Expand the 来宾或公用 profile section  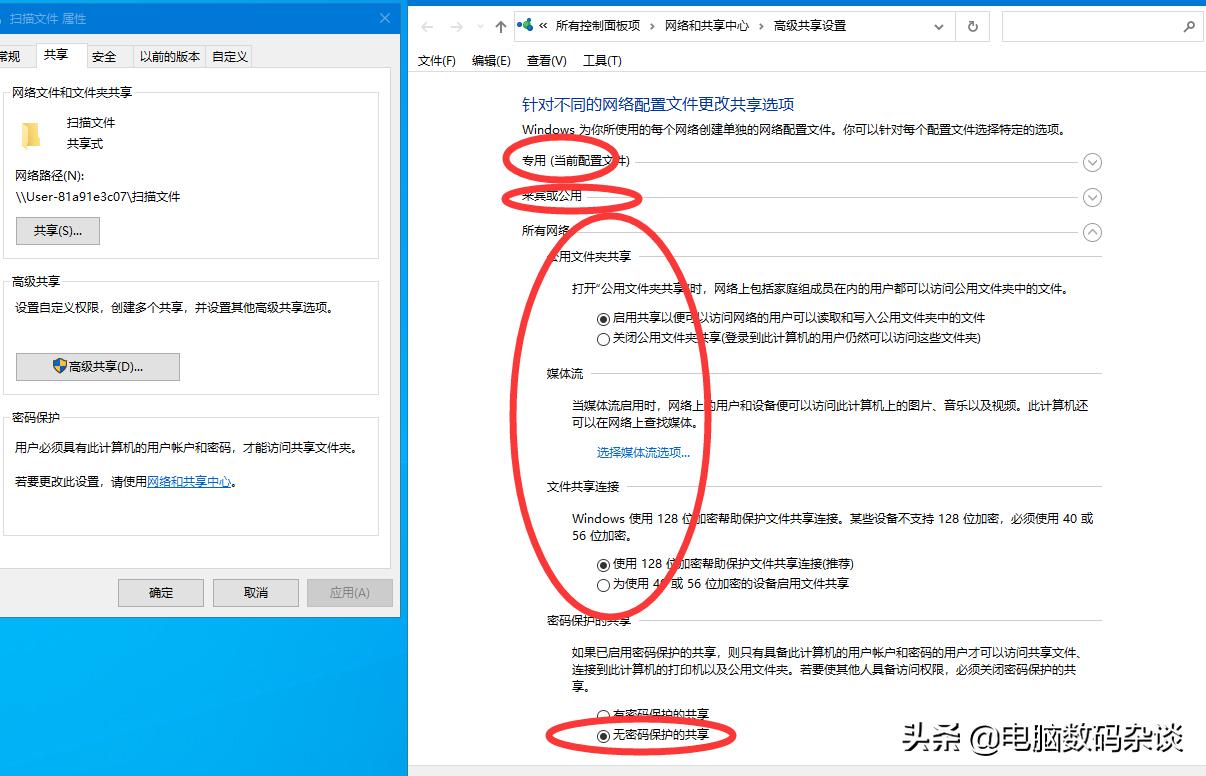(x=1092, y=197)
